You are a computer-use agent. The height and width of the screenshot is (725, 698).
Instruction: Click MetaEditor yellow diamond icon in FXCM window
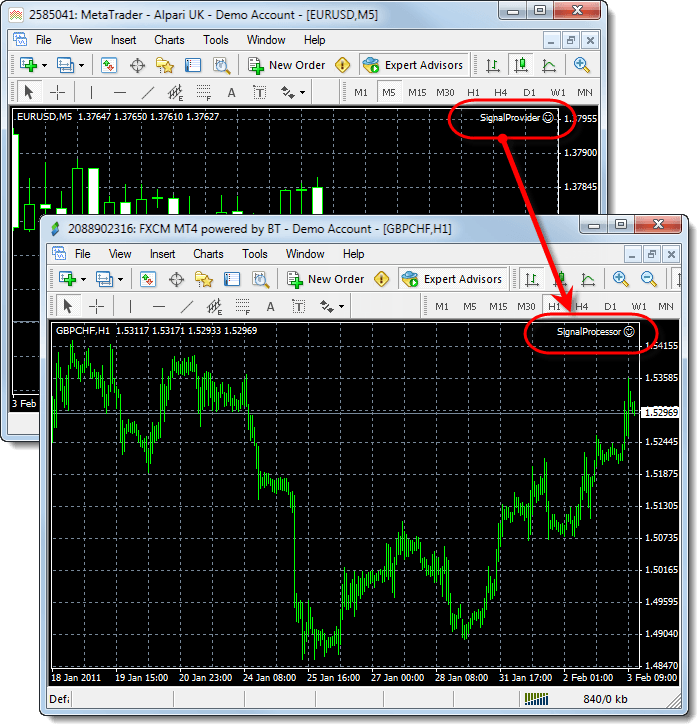381,279
